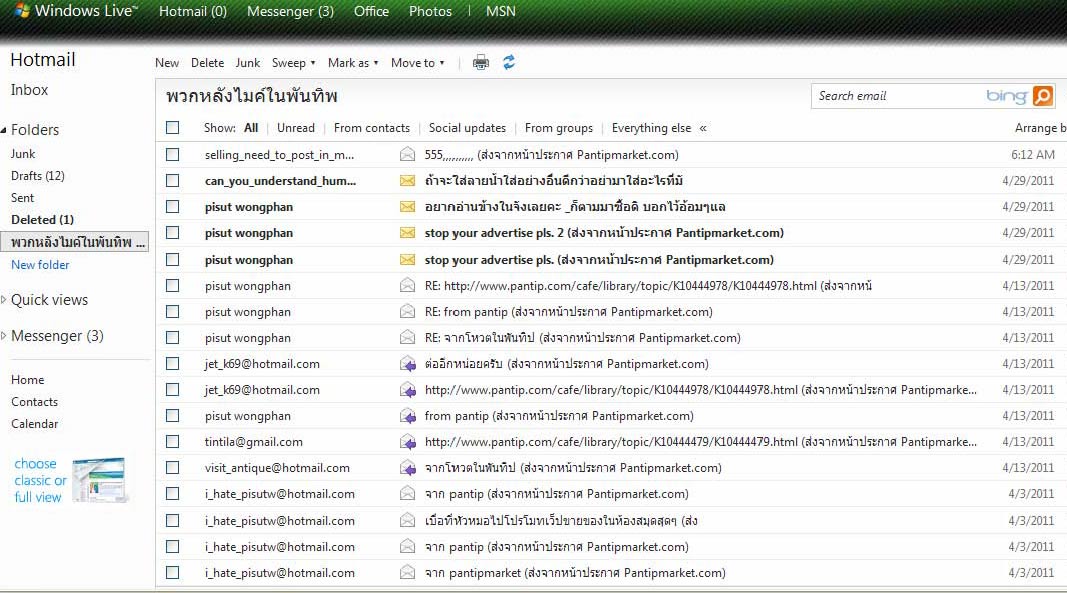
Task: Check the selling_need_to_post_in_m message checkbox
Action: click(173, 155)
